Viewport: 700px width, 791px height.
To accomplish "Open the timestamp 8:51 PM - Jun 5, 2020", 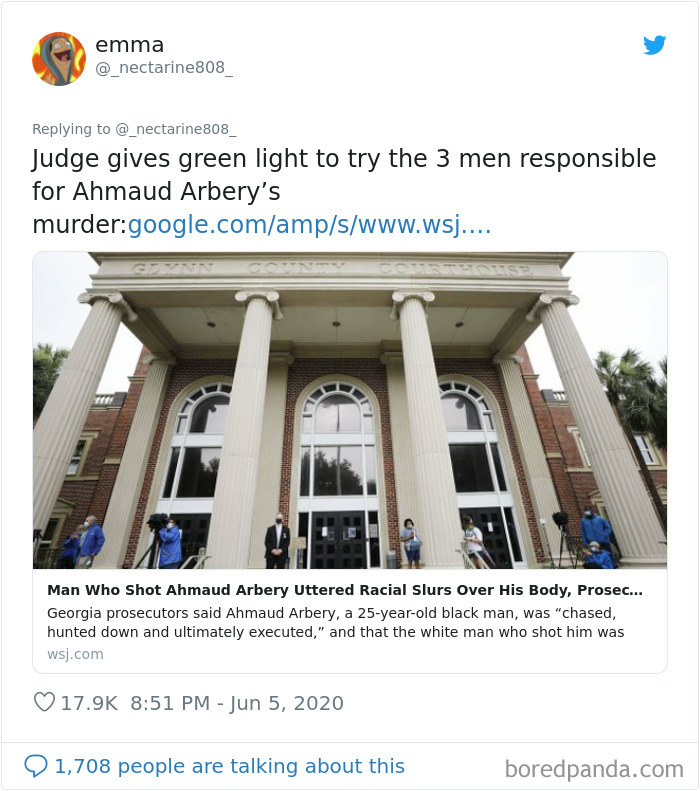I will tap(237, 703).
